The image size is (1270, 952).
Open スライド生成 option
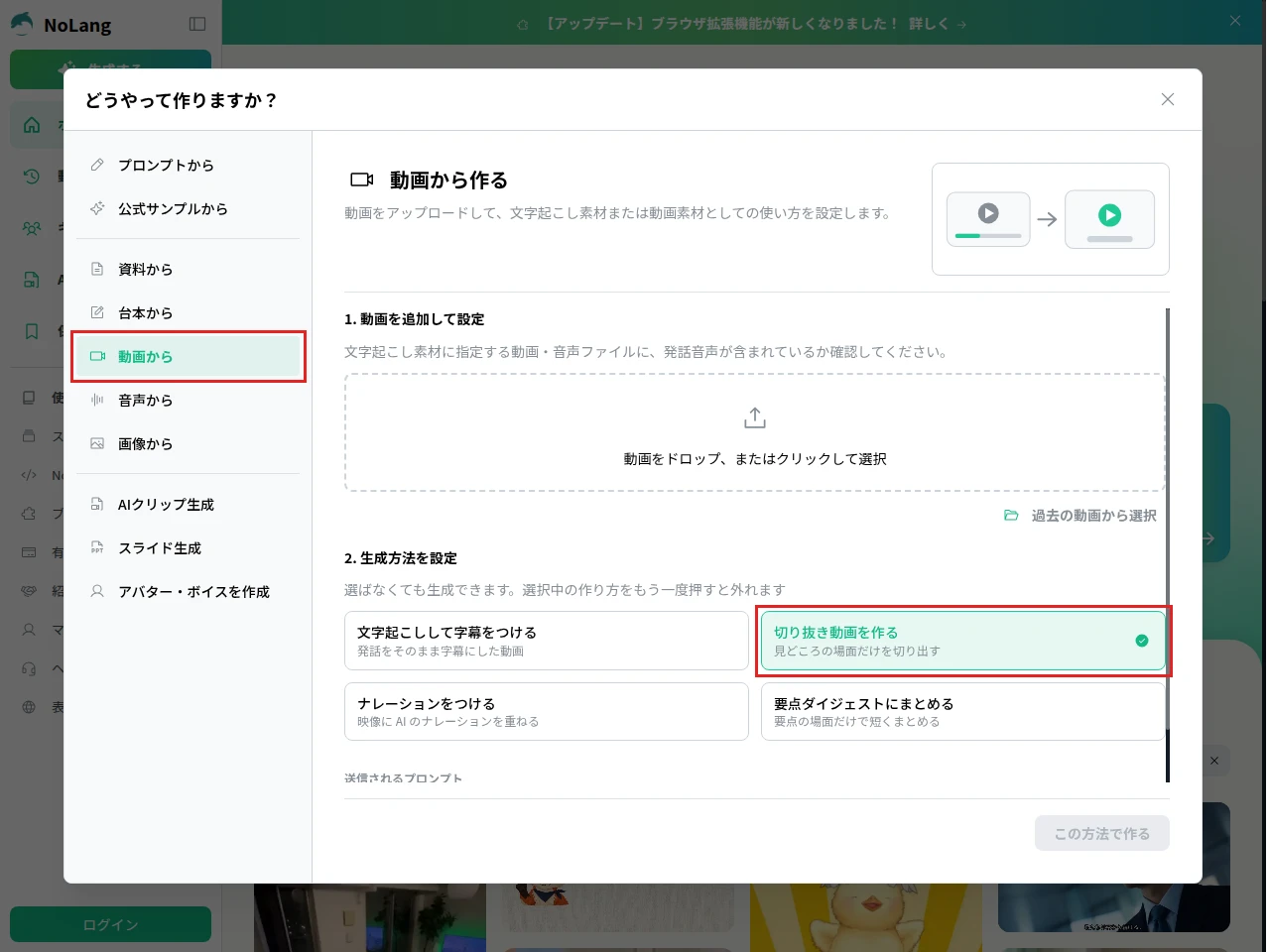188,547
